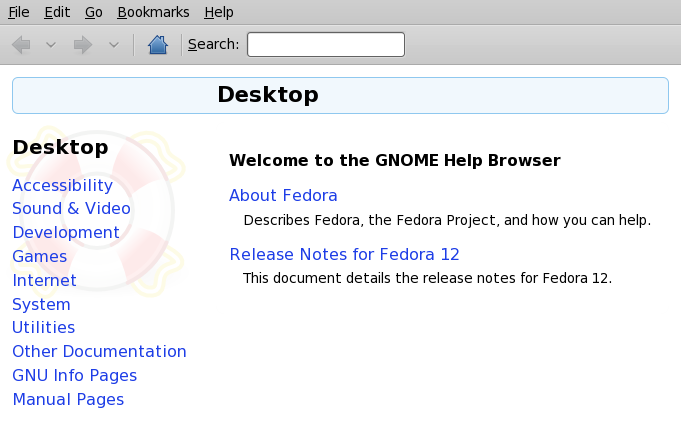Open the Sound & Video category

click(x=71, y=209)
